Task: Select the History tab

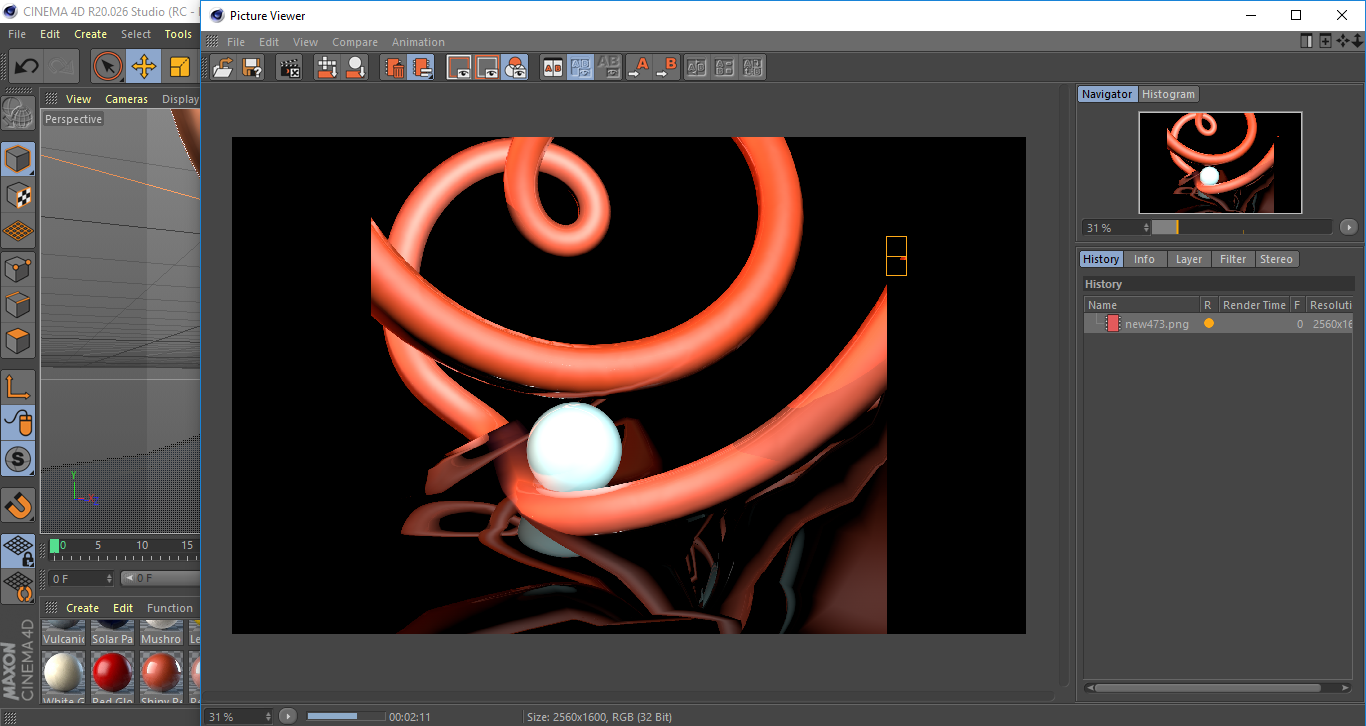Action: (1101, 259)
